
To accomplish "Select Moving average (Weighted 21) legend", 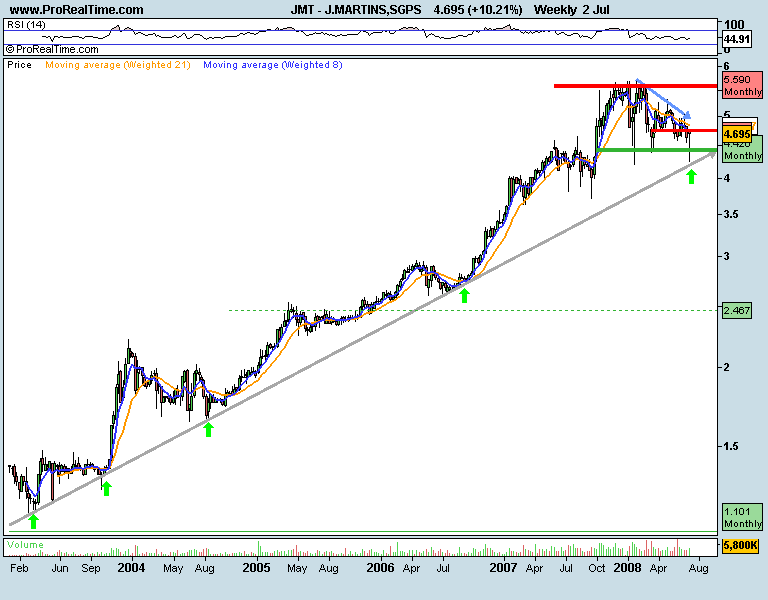I will pos(118,65).
